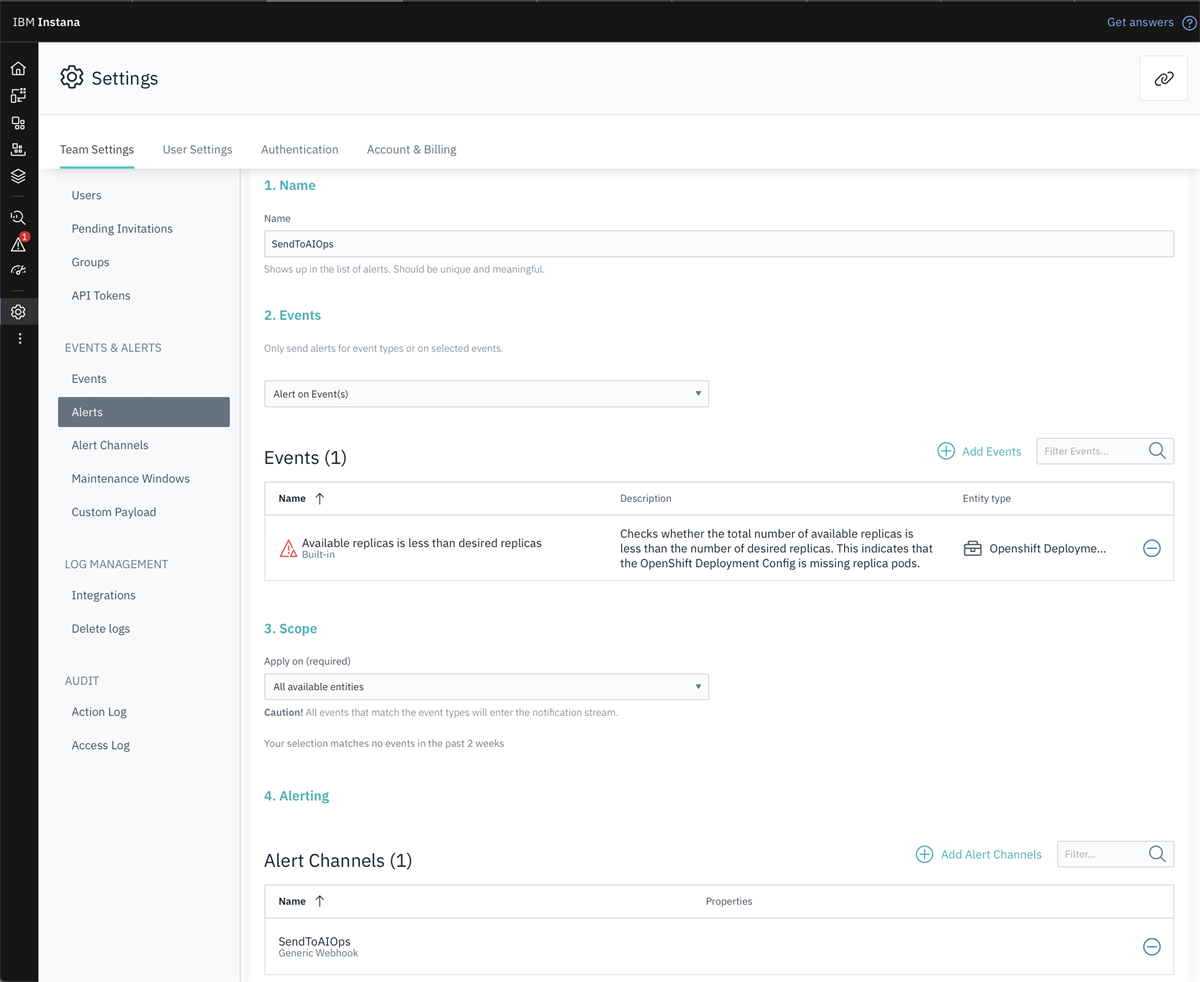Image resolution: width=1200 pixels, height=982 pixels.
Task: Open the More vertical-dots menu in sidebar
Action: click(x=19, y=339)
